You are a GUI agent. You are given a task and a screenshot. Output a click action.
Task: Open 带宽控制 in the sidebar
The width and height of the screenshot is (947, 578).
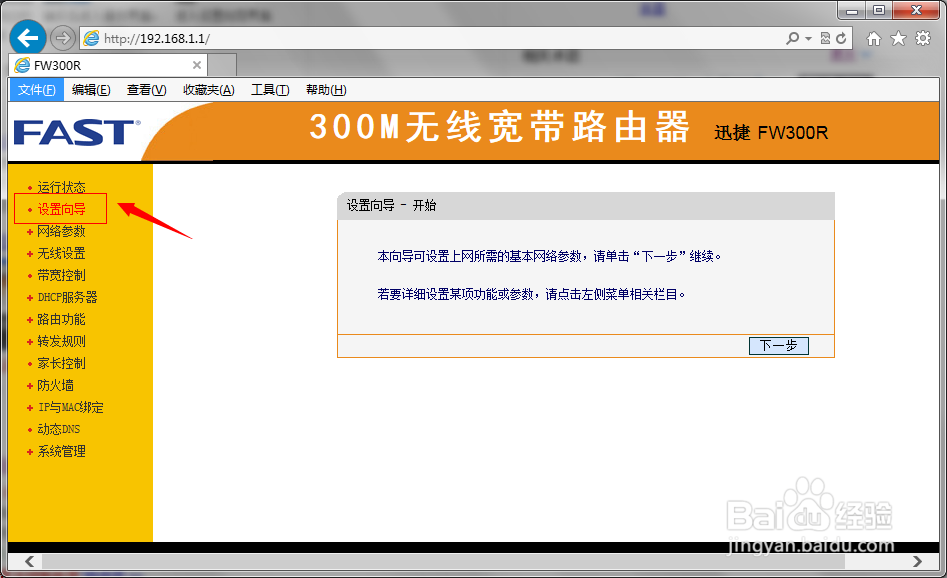coord(61,275)
